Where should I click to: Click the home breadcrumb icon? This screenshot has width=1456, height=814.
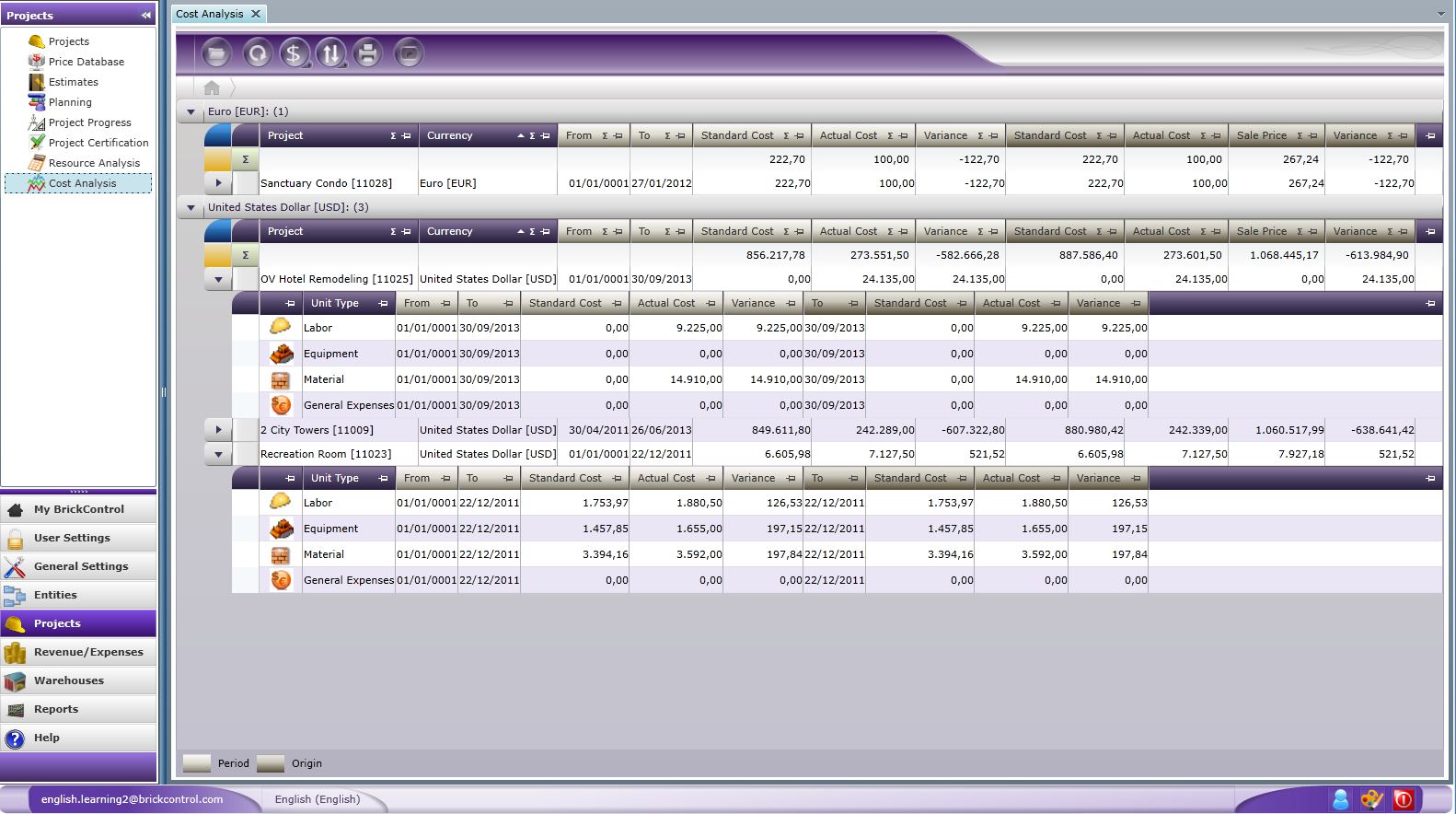212,87
